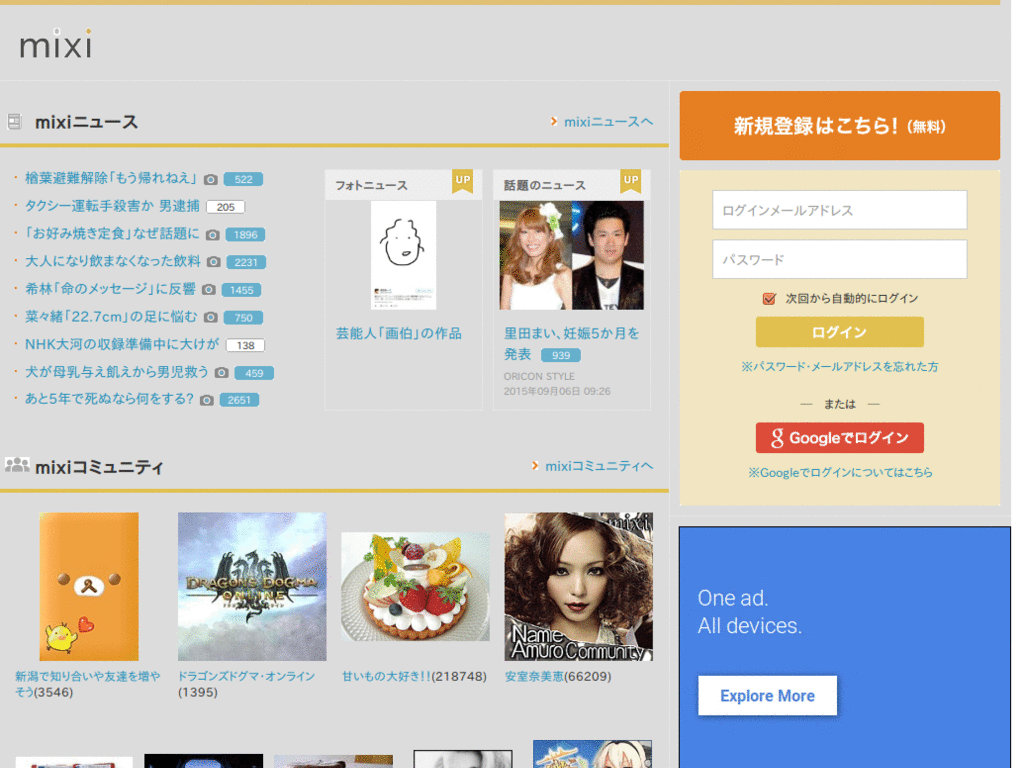Open headline 菜々緒「22.7cm」の足に悩む
This screenshot has height=768, width=1024.
[111, 316]
